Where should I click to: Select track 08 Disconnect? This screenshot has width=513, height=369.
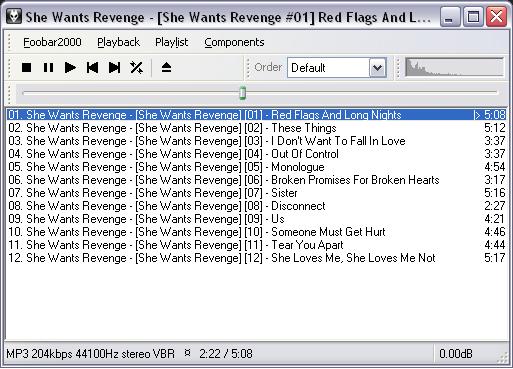[257, 206]
